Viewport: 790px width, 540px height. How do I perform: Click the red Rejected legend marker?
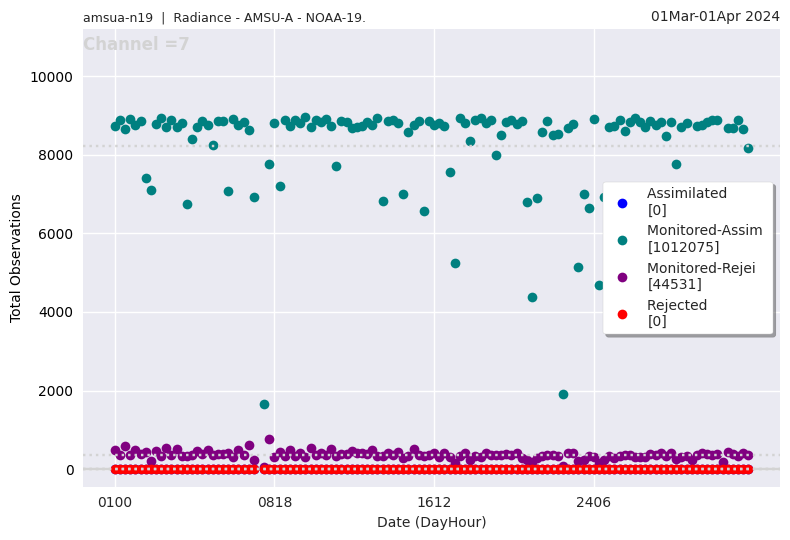tap(622, 314)
